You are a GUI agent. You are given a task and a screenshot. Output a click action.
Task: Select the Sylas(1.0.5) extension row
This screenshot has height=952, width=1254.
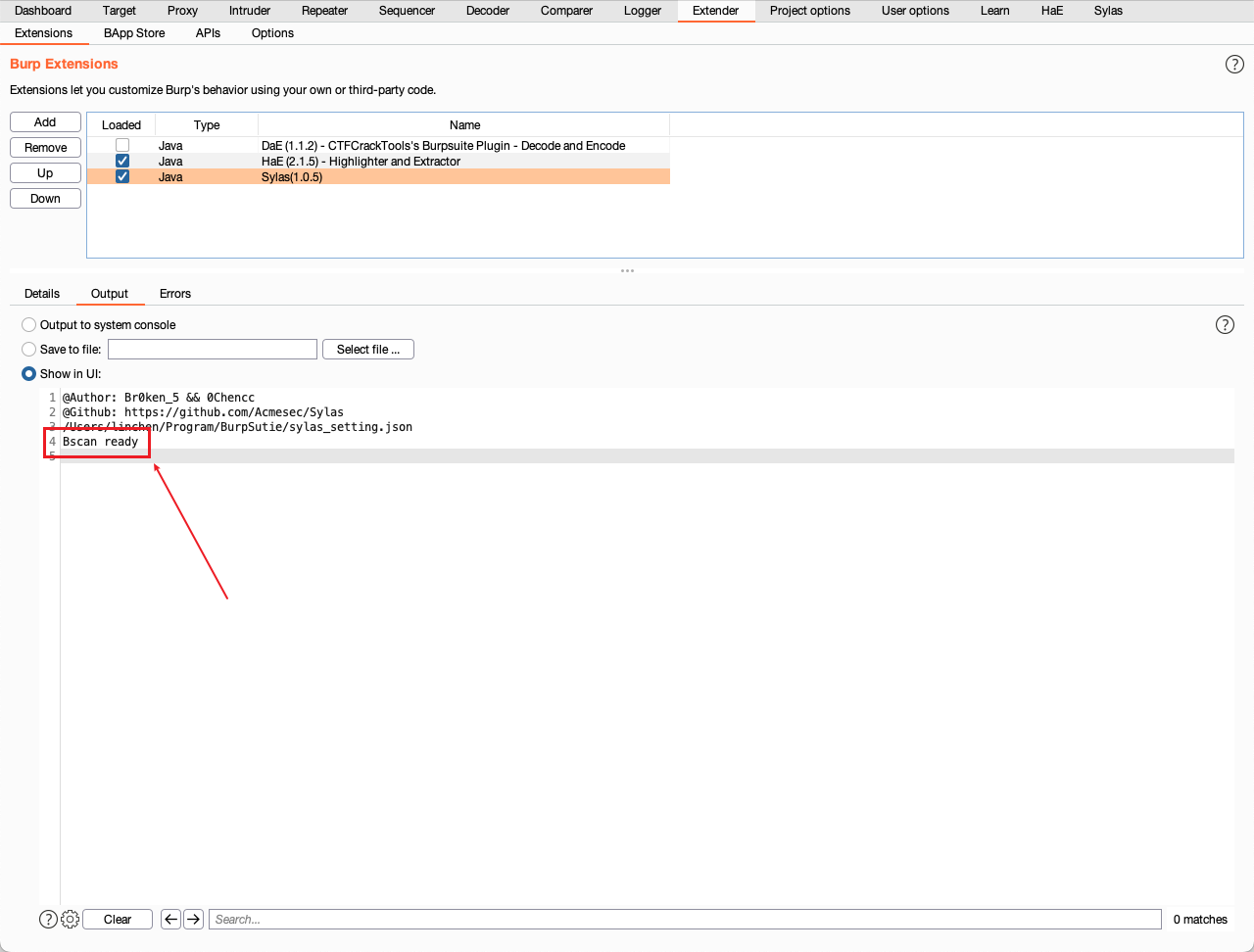(378, 176)
